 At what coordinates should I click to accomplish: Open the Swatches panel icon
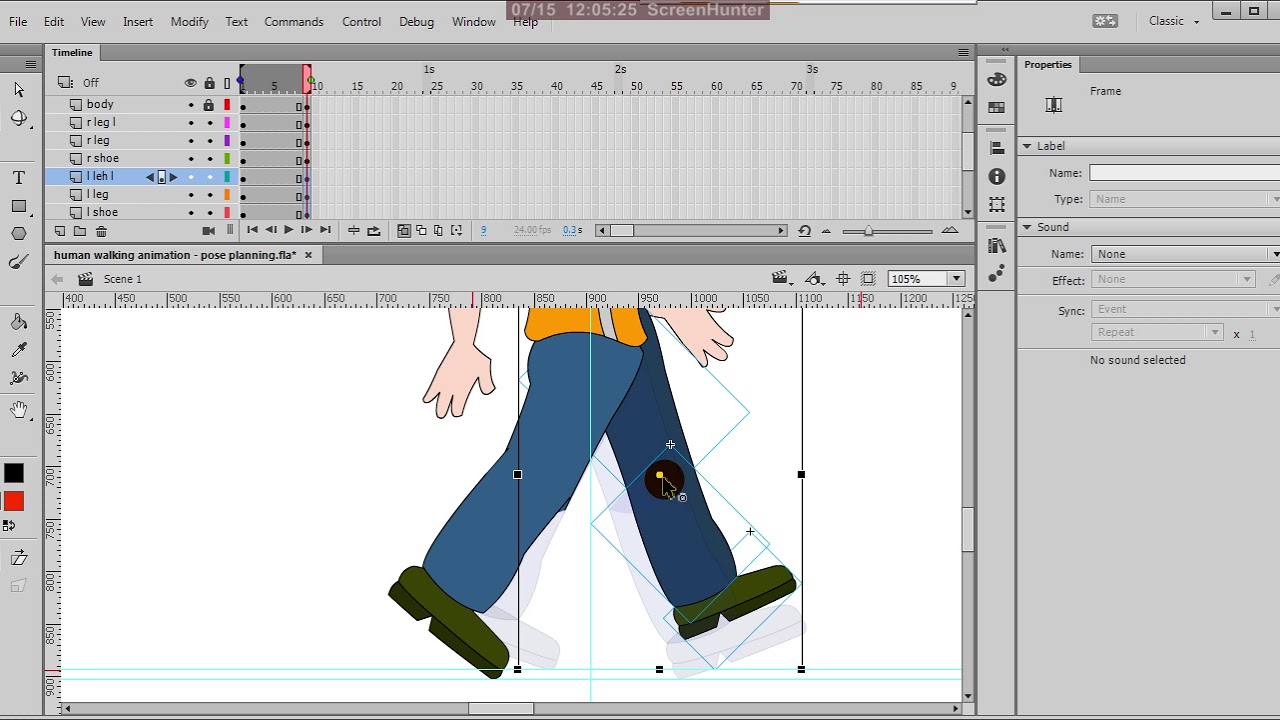coord(997,107)
